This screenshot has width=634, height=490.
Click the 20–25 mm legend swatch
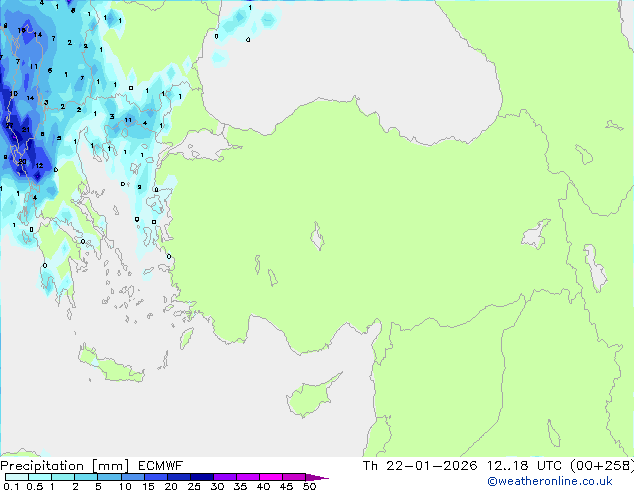pyautogui.click(x=178, y=477)
